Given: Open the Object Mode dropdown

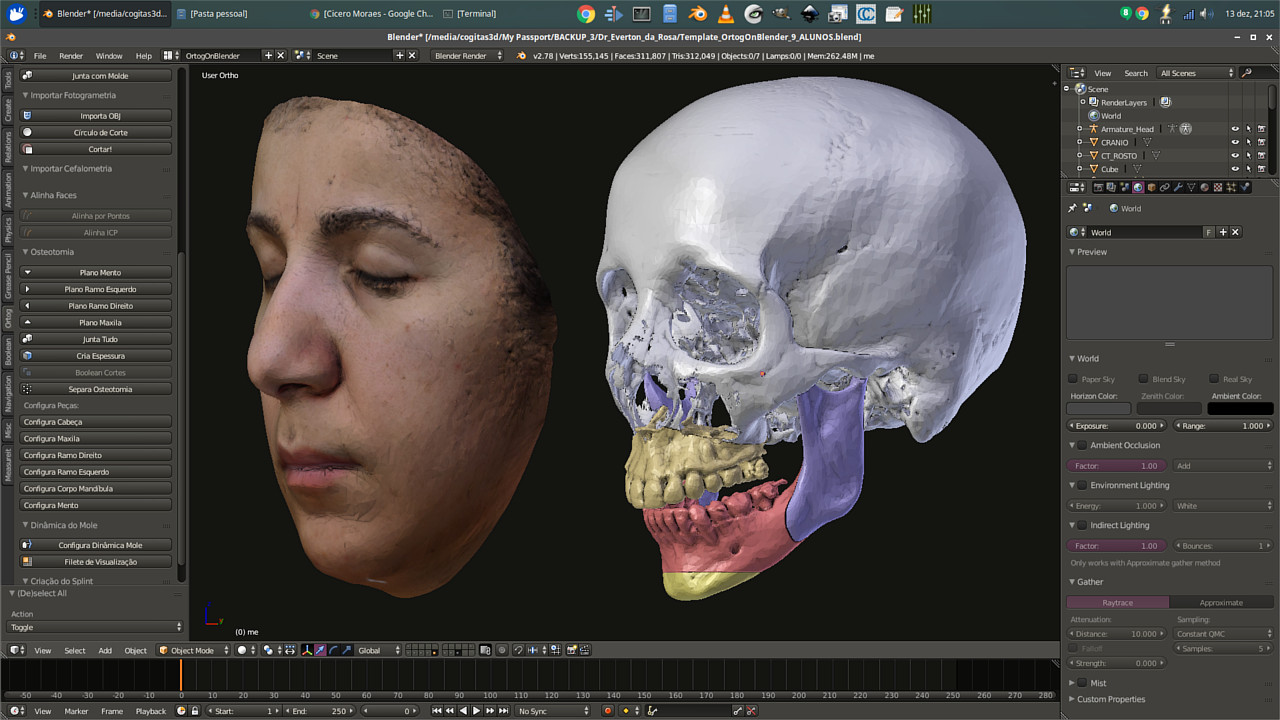Looking at the screenshot, I should pyautogui.click(x=194, y=650).
